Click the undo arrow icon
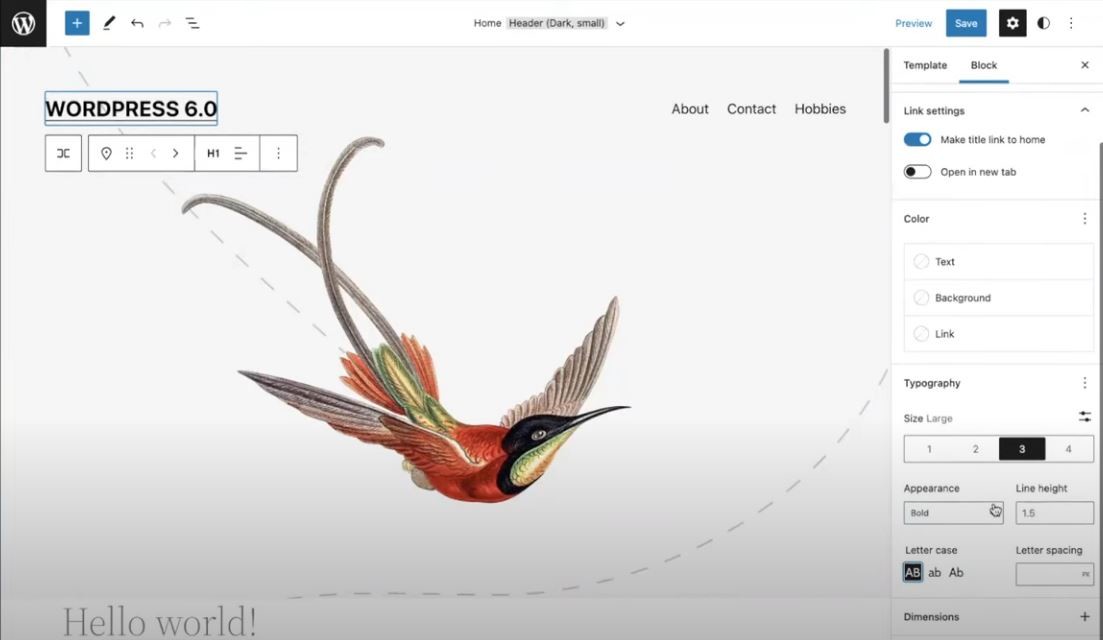The image size is (1103, 640). click(136, 23)
